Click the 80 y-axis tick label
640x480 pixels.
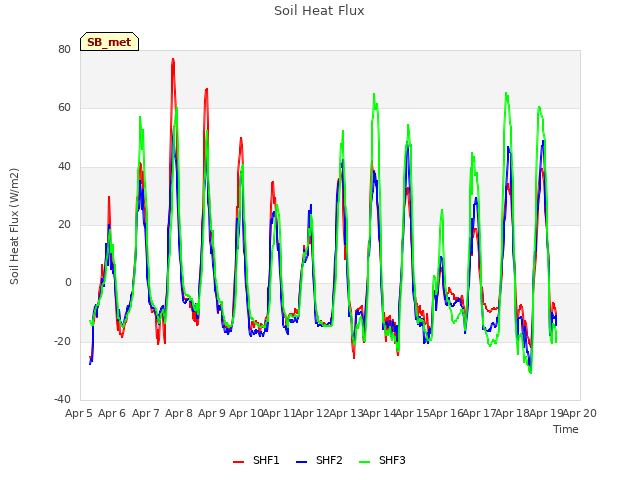(x=64, y=49)
